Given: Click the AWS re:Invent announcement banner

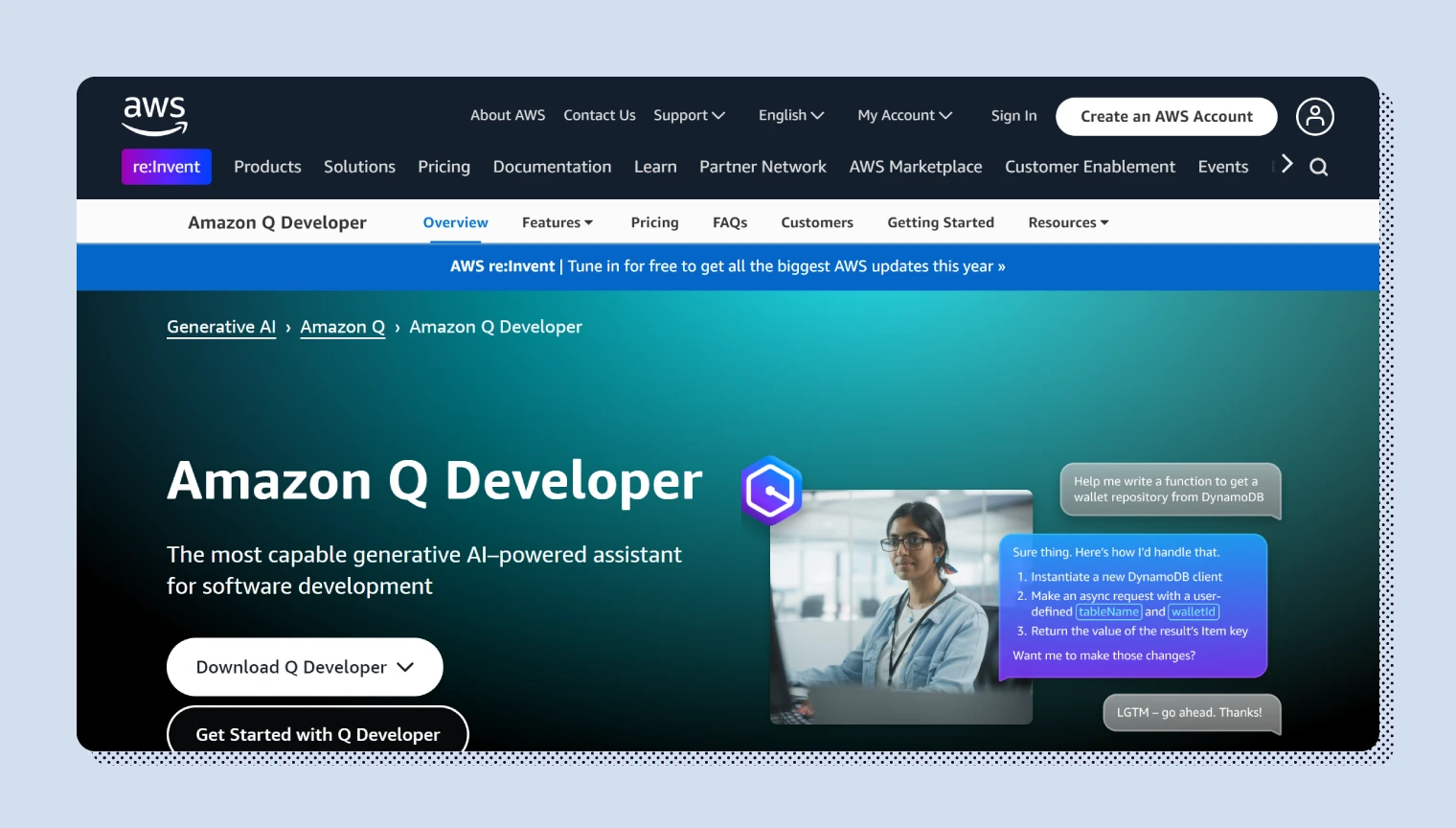Looking at the screenshot, I should (x=728, y=266).
